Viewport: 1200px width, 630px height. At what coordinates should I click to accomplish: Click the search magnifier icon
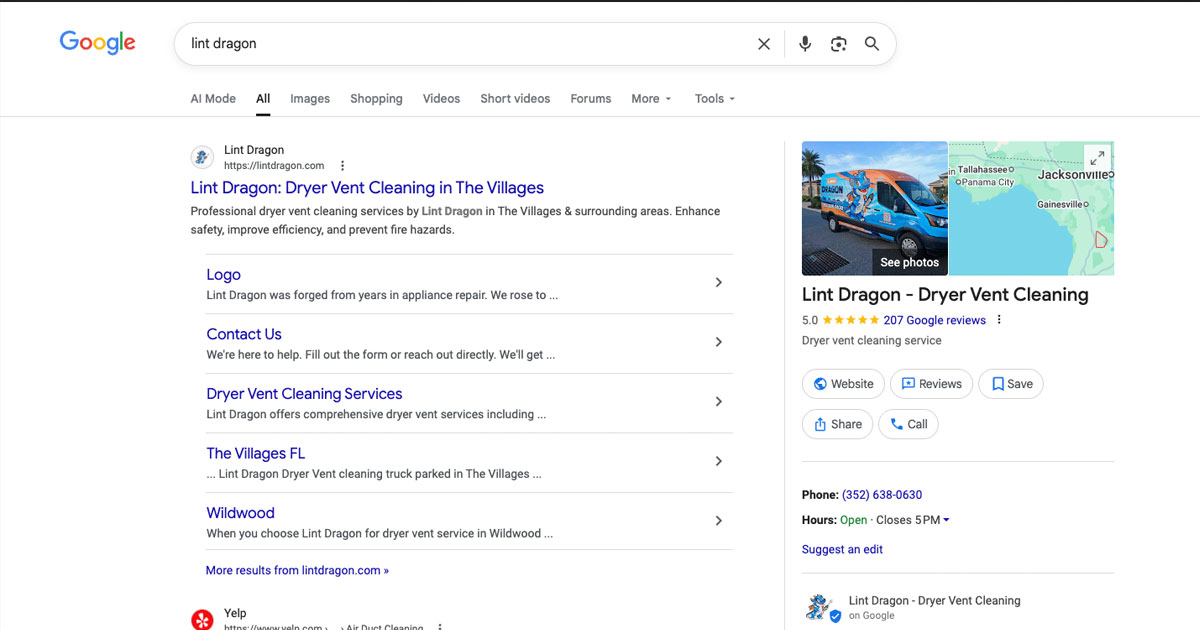(x=871, y=43)
